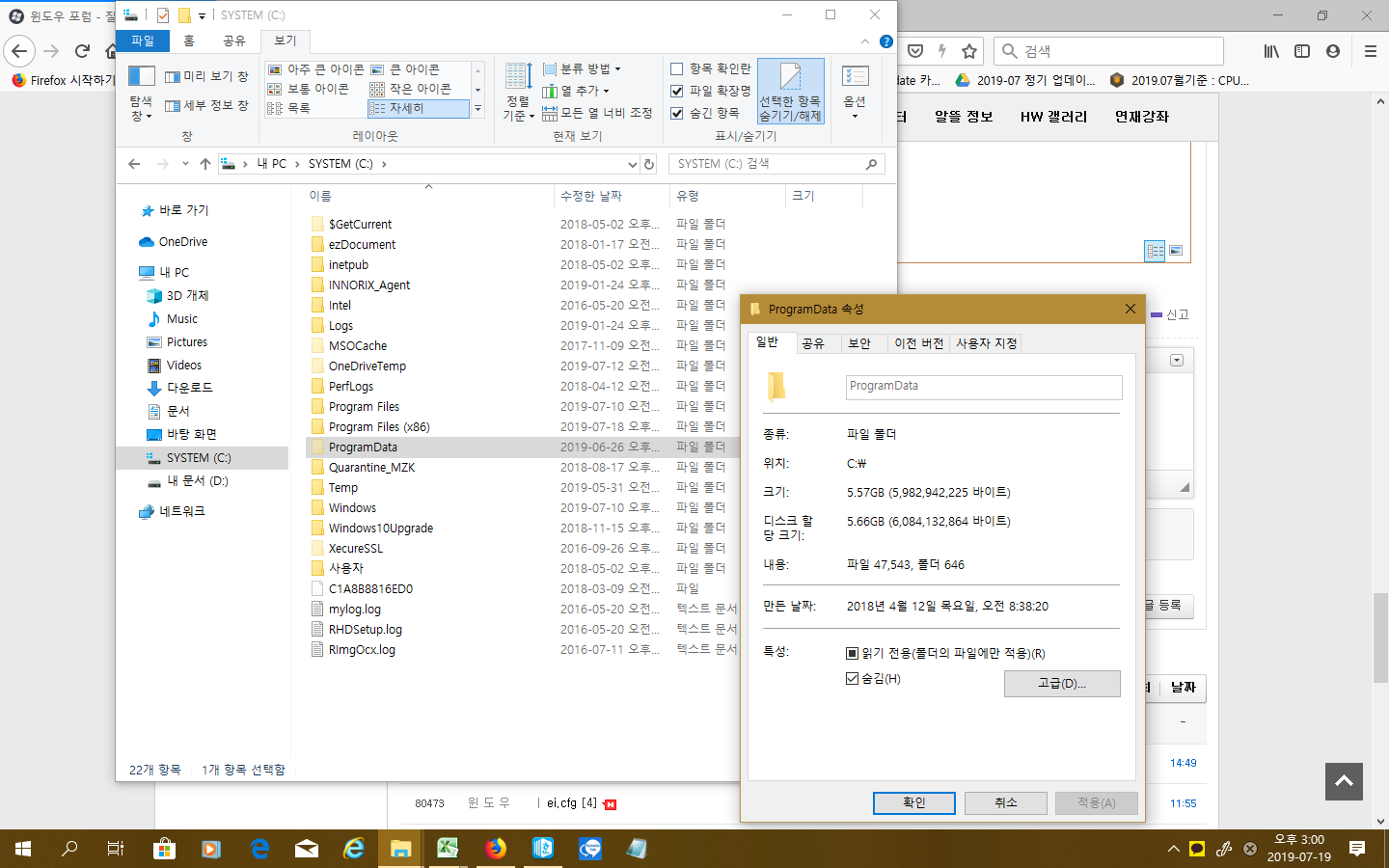Click the scroll-to-top arrow on webpage

[1345, 781]
